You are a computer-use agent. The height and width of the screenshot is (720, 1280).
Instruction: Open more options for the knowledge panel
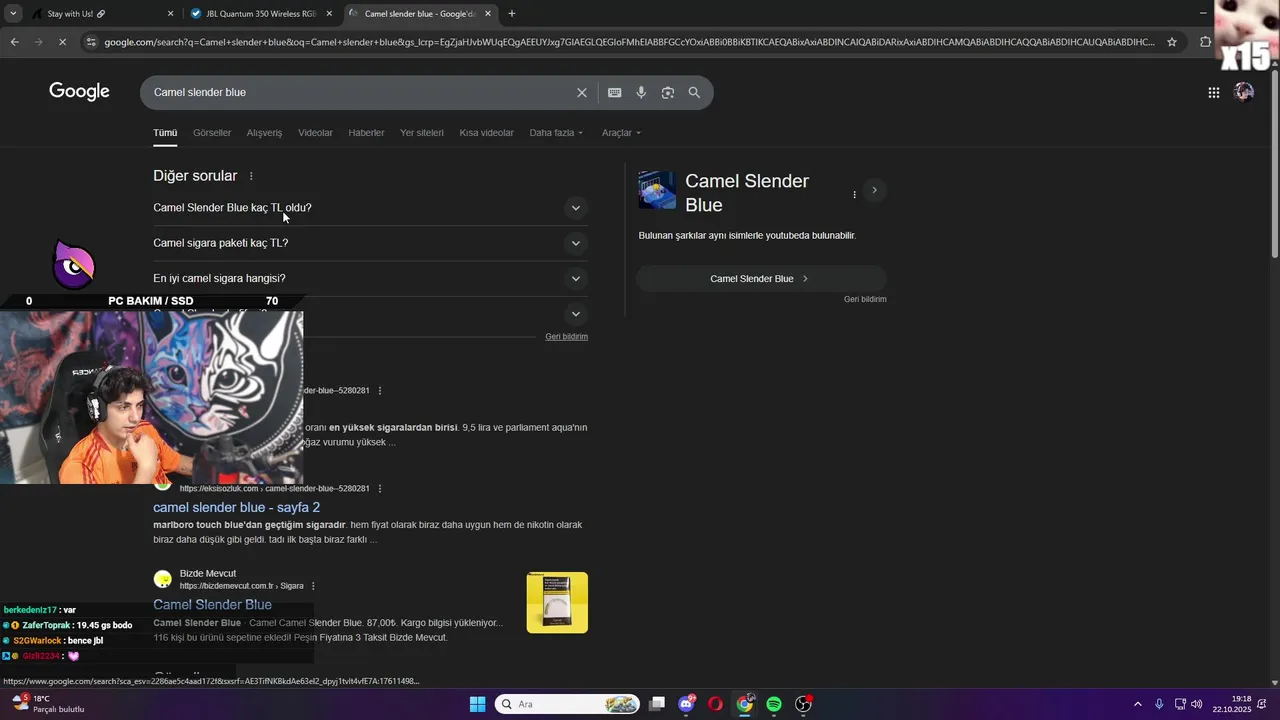pyautogui.click(x=854, y=194)
